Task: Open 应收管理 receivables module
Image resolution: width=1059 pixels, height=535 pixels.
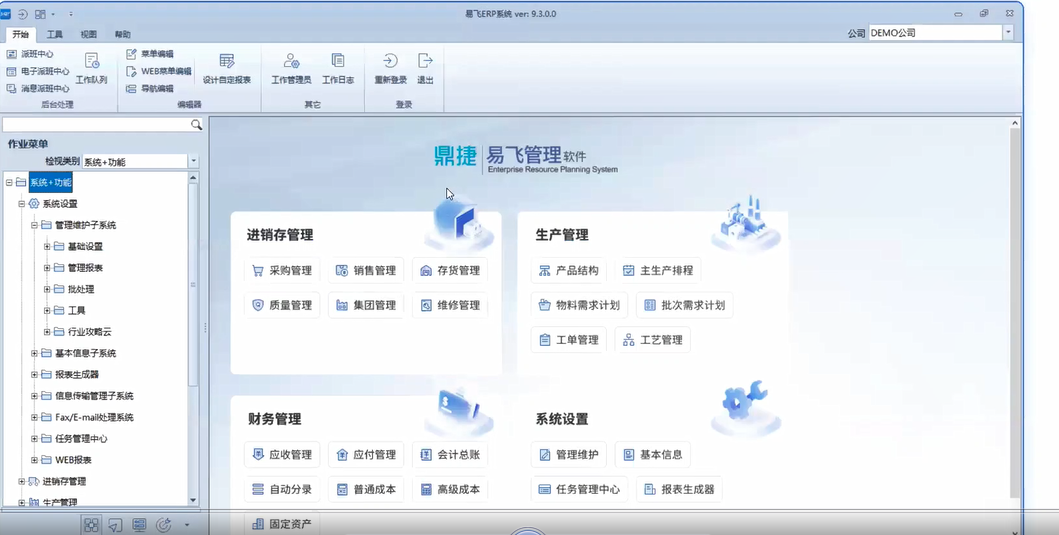Action: coord(282,455)
